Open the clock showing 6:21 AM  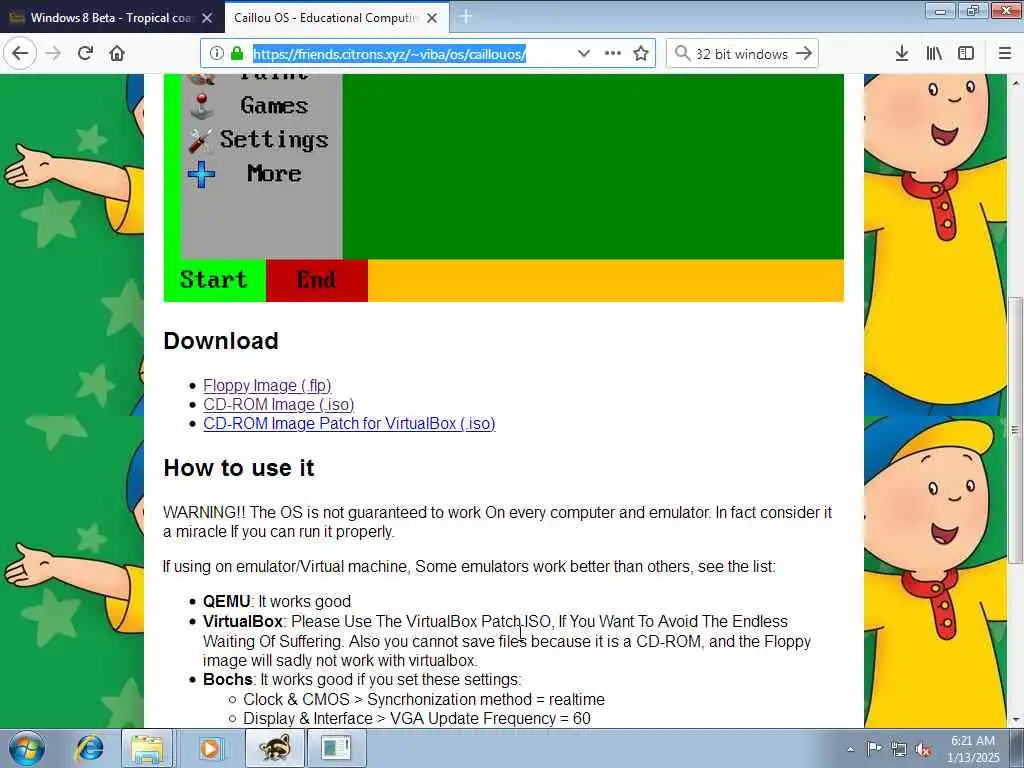tap(973, 748)
